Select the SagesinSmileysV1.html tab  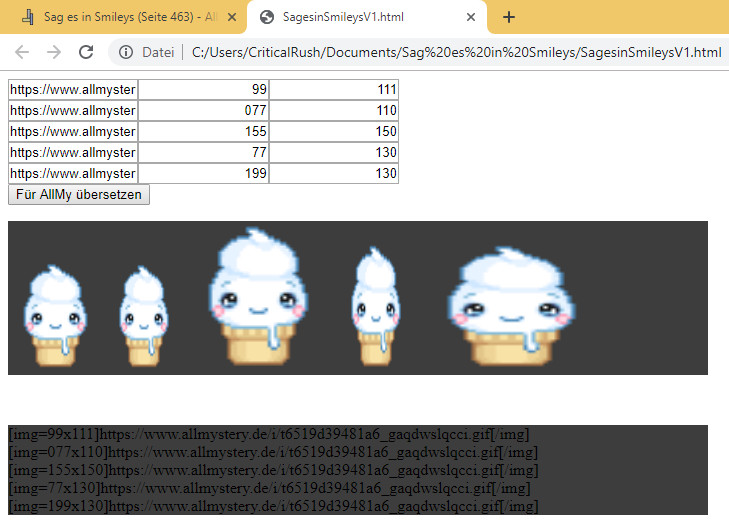click(367, 17)
